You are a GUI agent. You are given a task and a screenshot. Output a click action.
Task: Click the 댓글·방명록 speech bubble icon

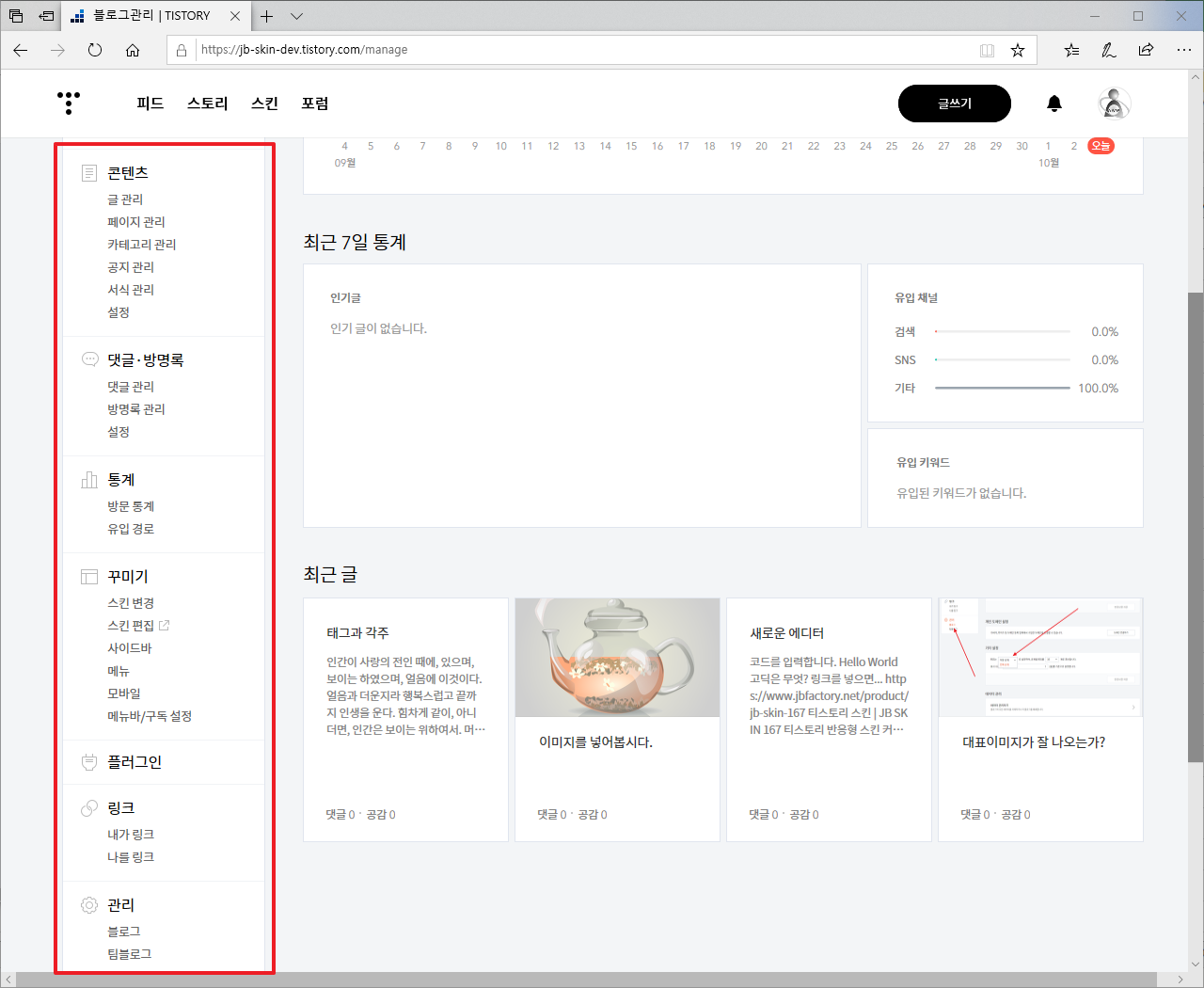pos(89,359)
